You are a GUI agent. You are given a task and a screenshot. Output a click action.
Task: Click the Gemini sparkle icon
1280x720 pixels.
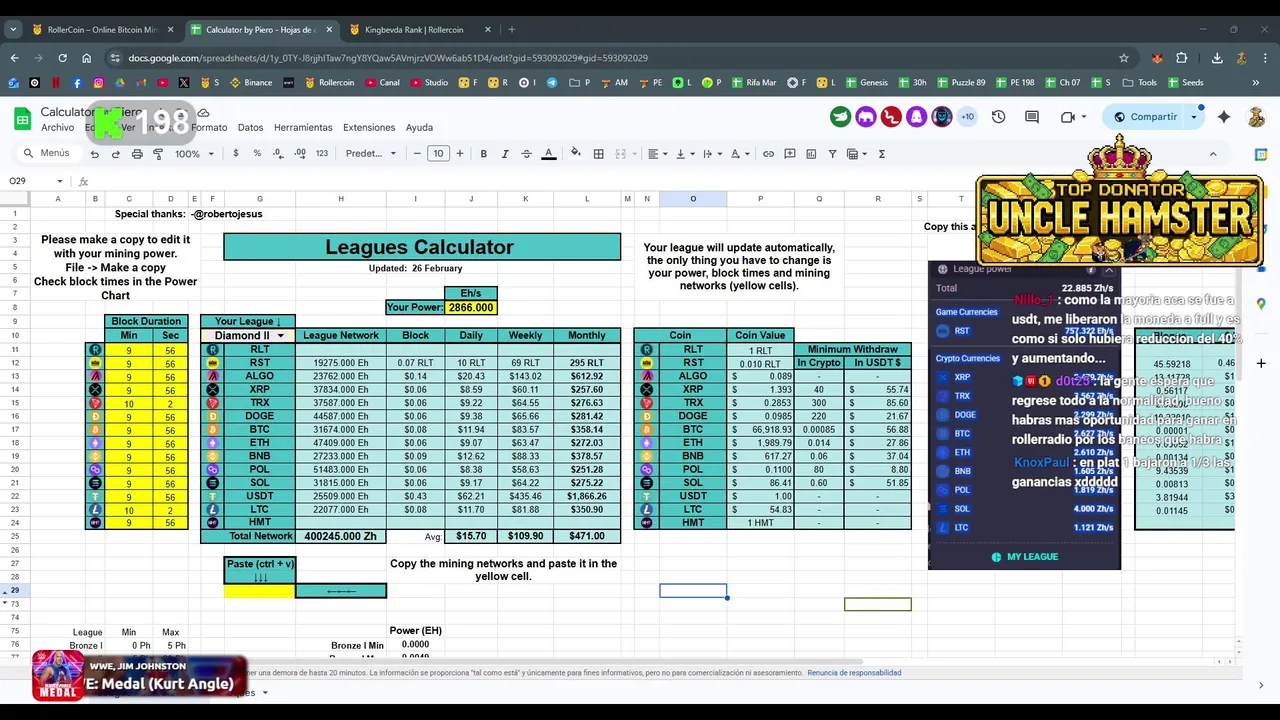[1224, 117]
